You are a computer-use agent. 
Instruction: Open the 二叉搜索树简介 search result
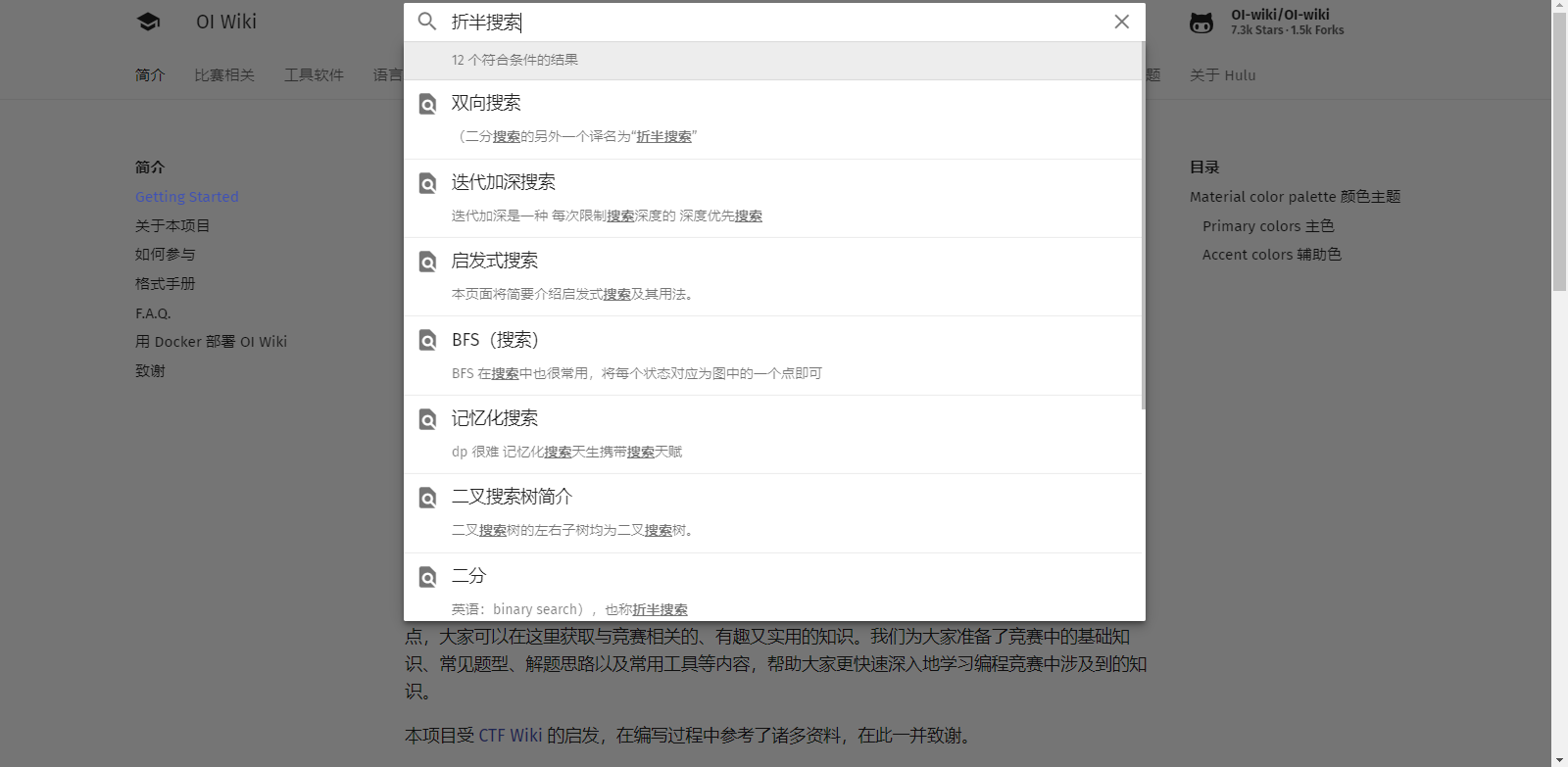pyautogui.click(x=773, y=513)
